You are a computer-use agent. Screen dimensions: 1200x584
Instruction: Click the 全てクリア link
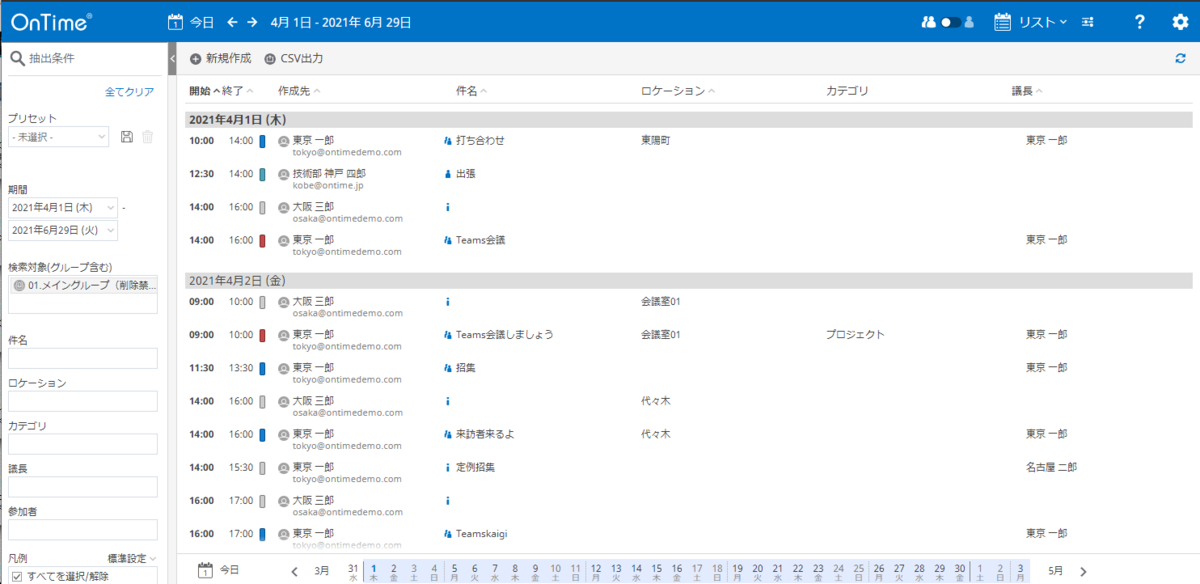point(131,90)
